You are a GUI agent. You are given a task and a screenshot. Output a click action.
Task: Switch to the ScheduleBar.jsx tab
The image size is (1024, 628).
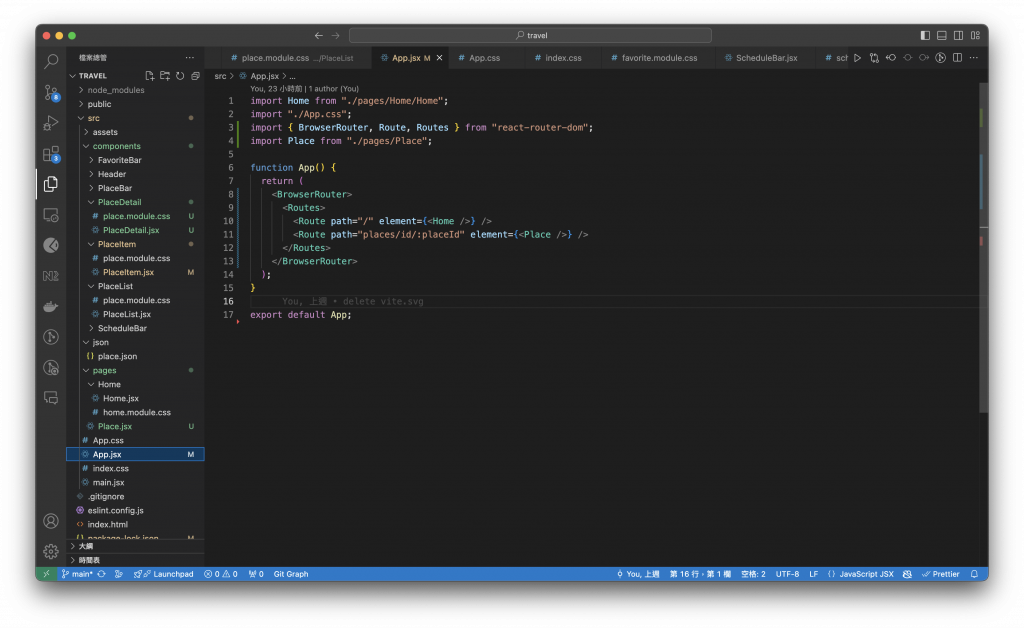(x=766, y=58)
